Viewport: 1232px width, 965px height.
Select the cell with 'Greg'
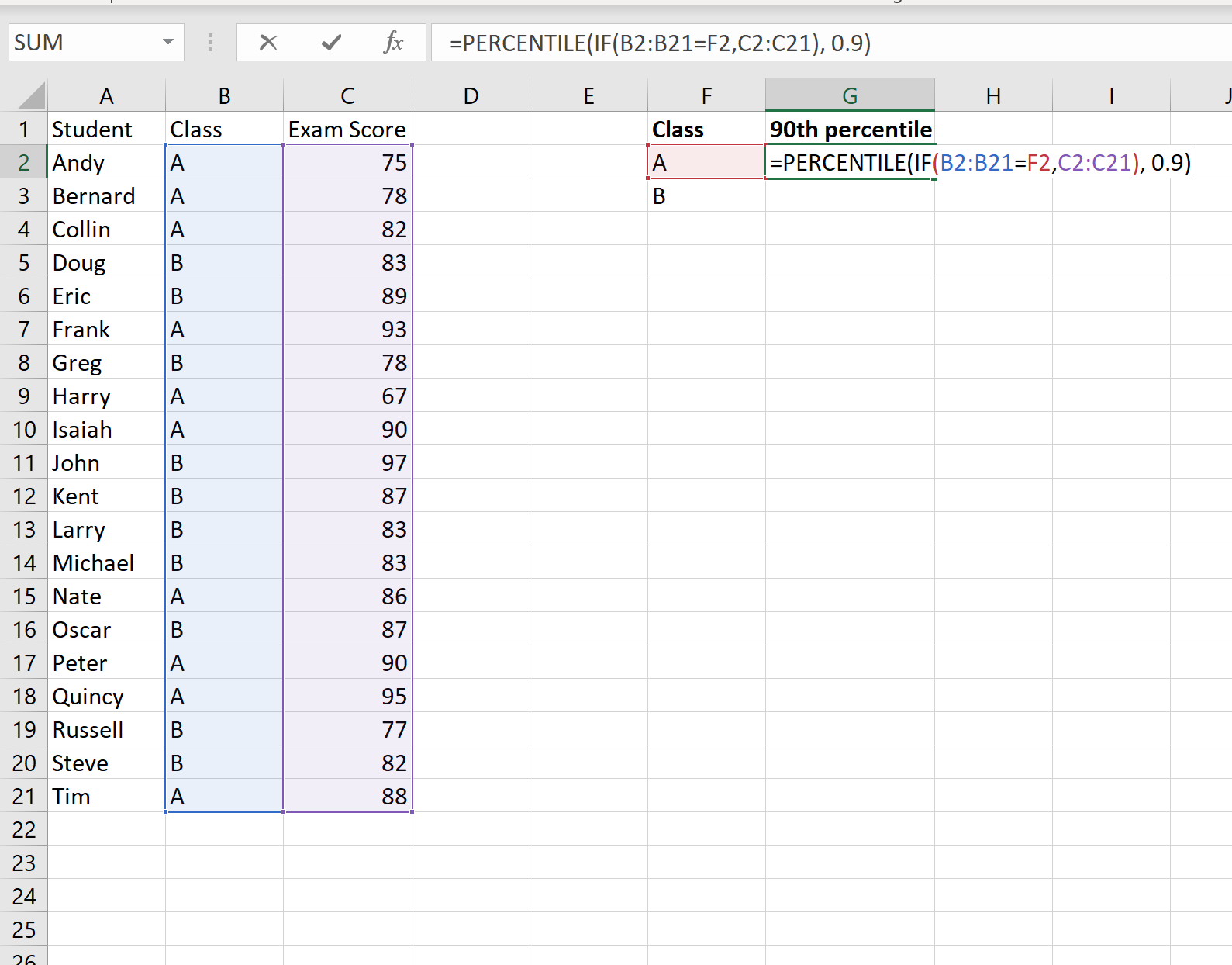pos(106,362)
